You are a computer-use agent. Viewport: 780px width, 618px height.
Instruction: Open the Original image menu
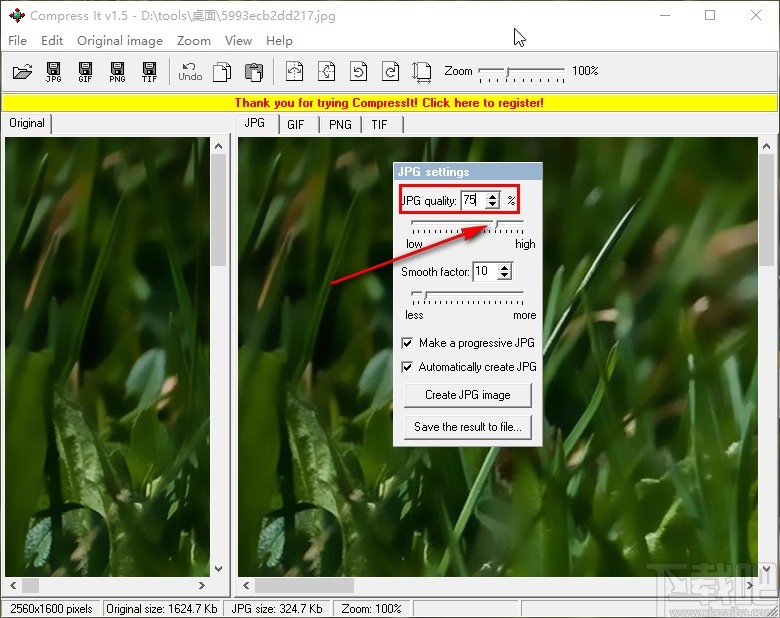[x=120, y=41]
